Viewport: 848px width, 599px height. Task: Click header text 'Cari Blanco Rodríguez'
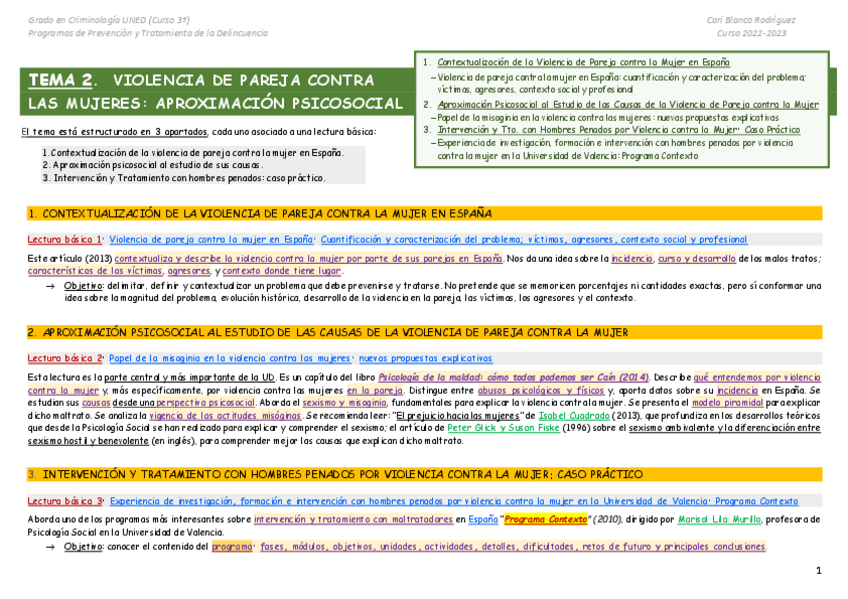[x=751, y=20]
